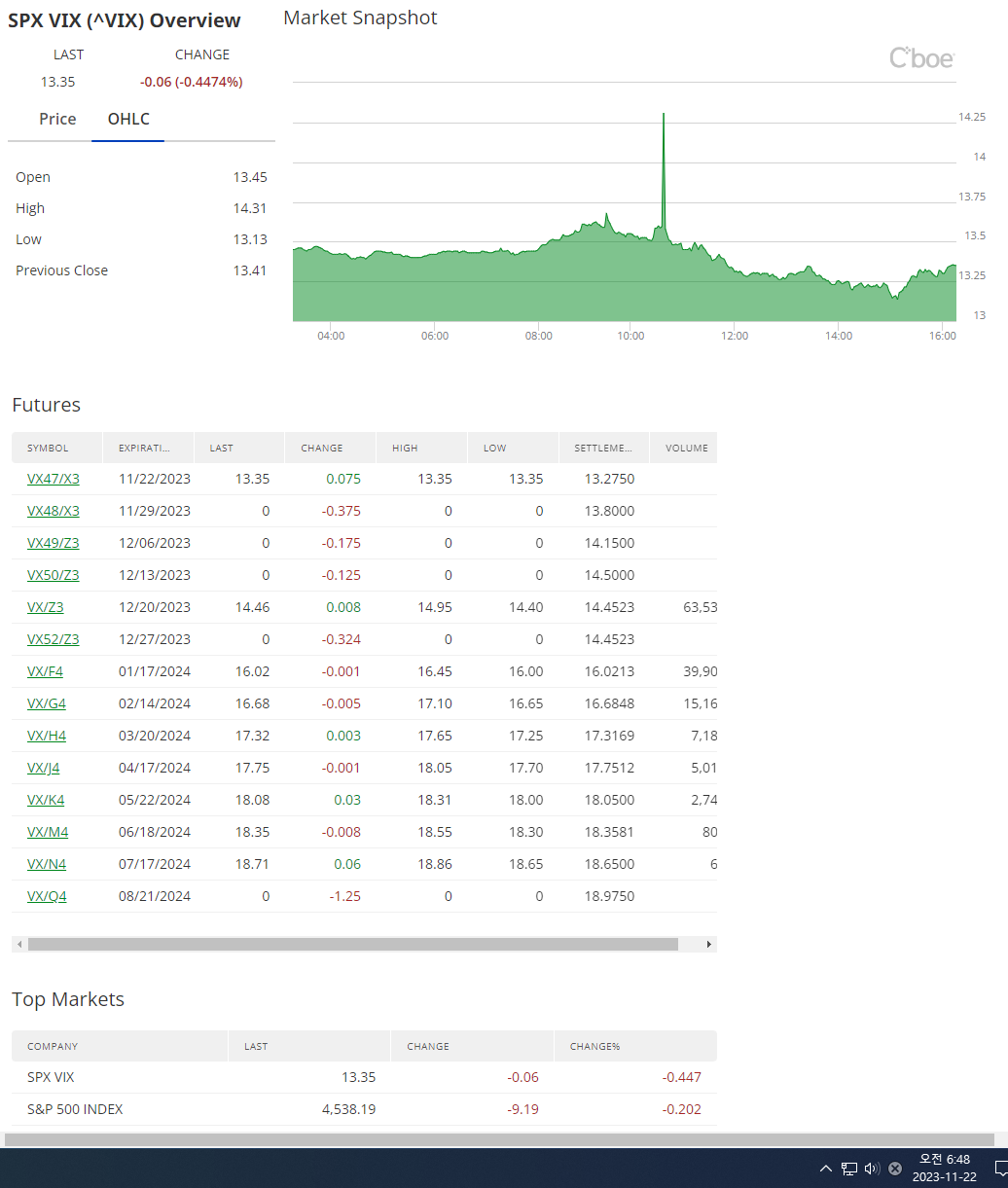This screenshot has height=1188, width=1008.
Task: Show hidden icons in system tray
Action: click(826, 1169)
